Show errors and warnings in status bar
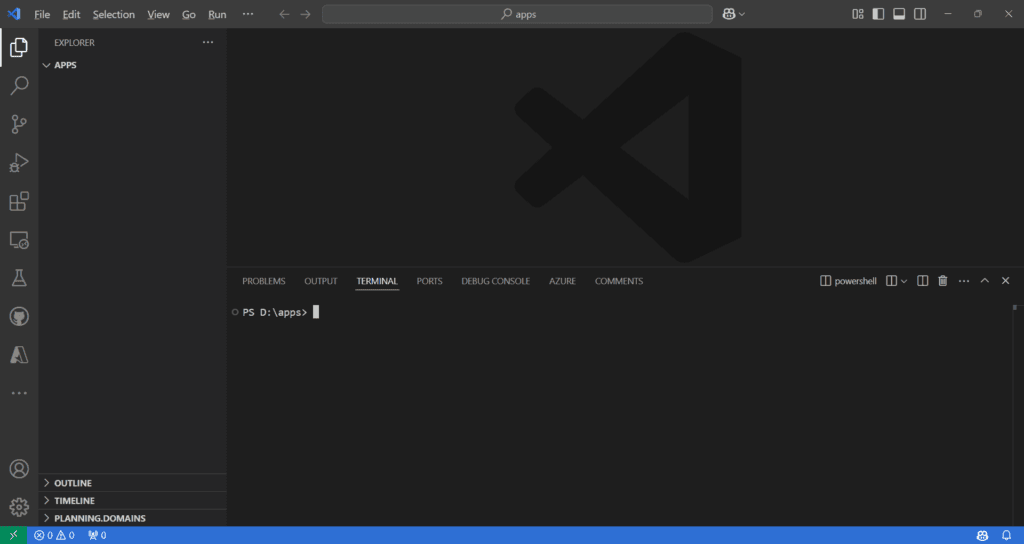The image size is (1024, 544). point(55,536)
